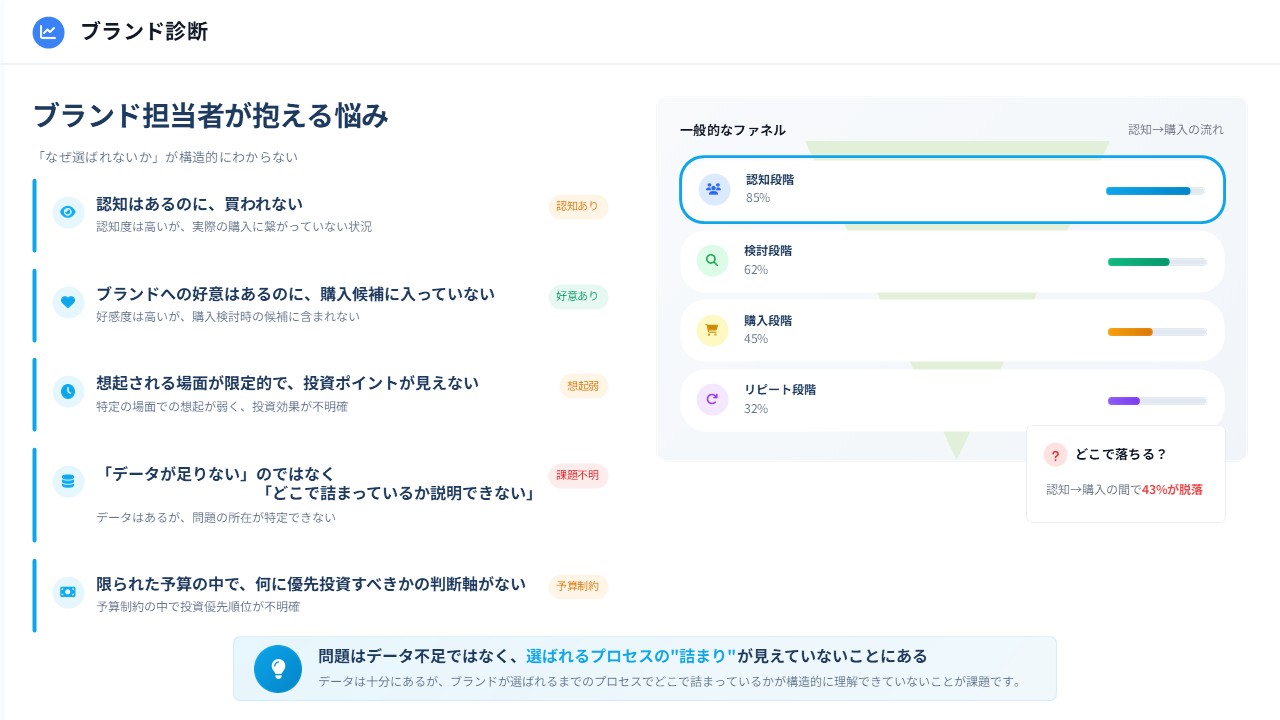The height and width of the screenshot is (720, 1280).
Task: Click the 課題不明 red tag
Action: 577,476
